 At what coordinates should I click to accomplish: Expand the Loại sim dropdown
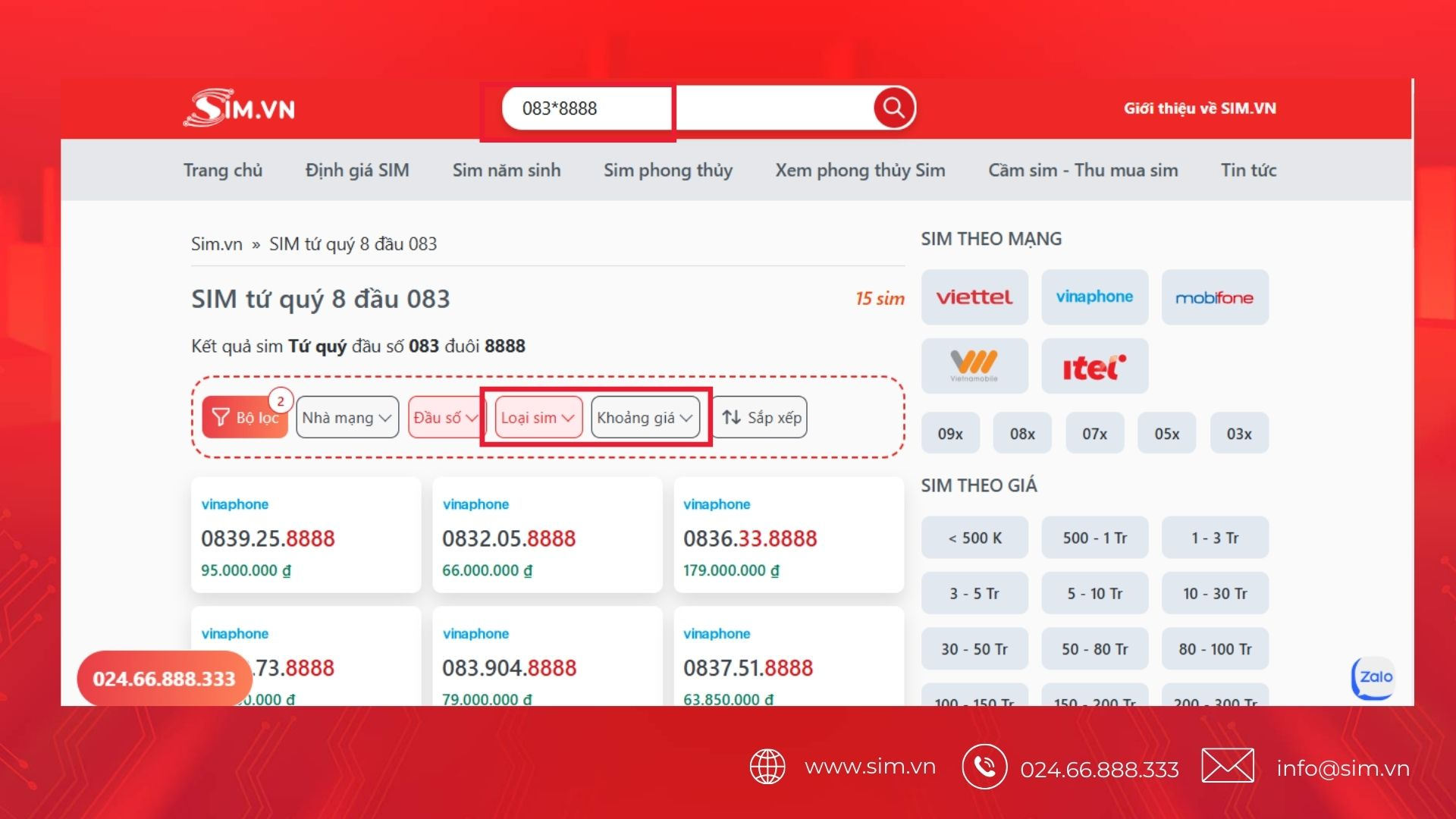click(x=538, y=417)
